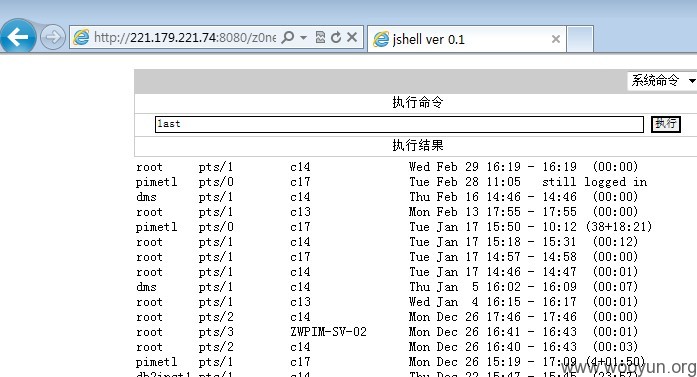Click the 'Thu Jan 5 16:02' date entry

[465, 287]
